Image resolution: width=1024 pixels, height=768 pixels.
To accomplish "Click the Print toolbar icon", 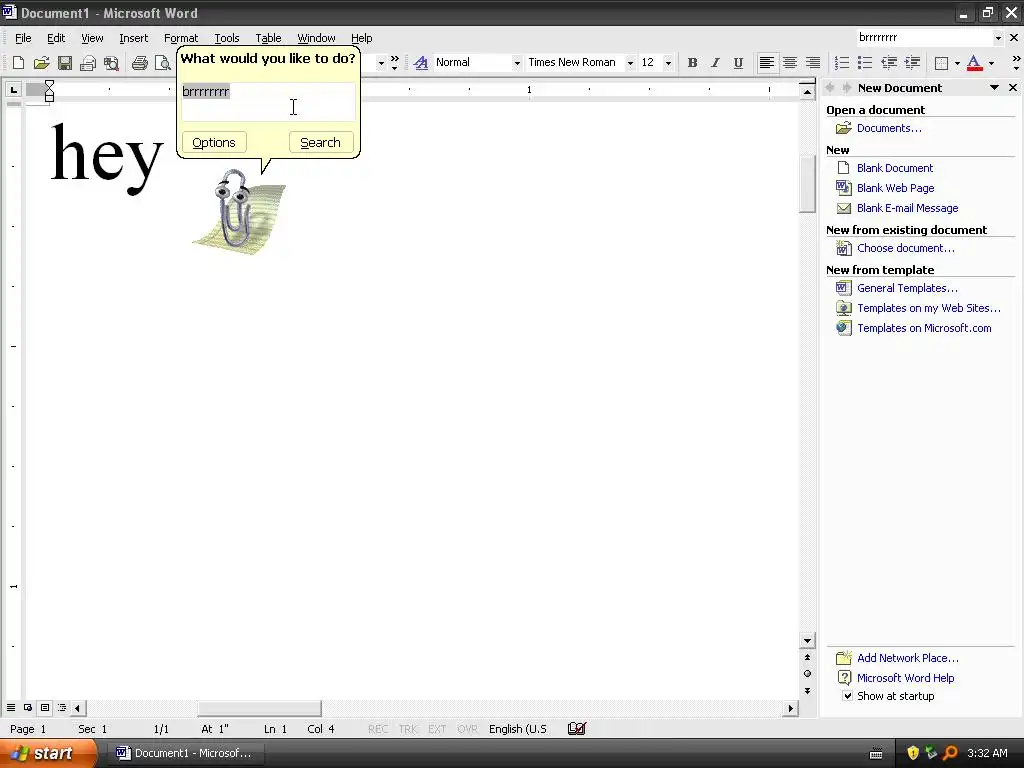I will [140, 63].
